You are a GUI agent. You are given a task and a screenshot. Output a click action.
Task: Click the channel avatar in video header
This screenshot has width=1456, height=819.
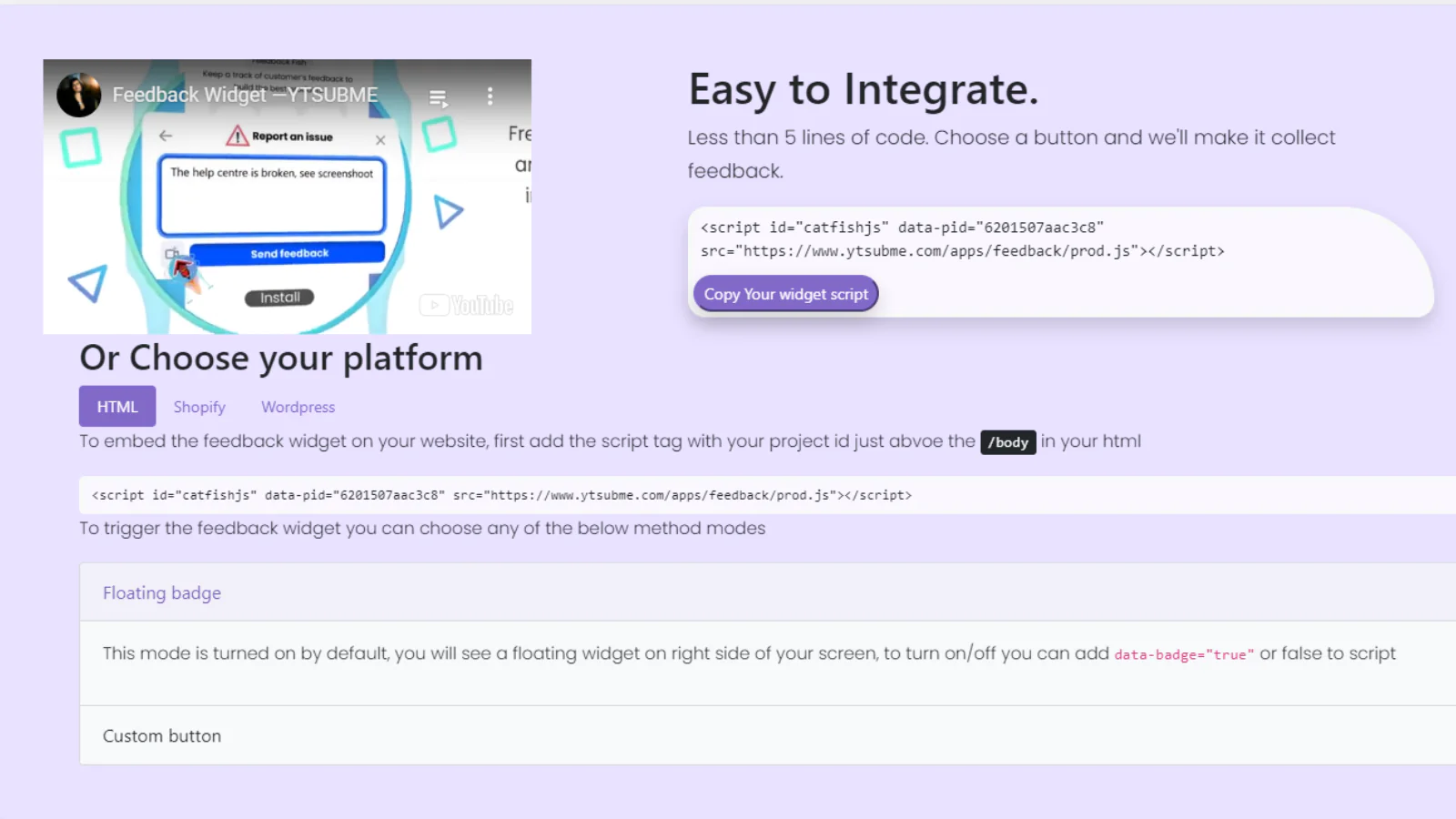[x=79, y=95]
